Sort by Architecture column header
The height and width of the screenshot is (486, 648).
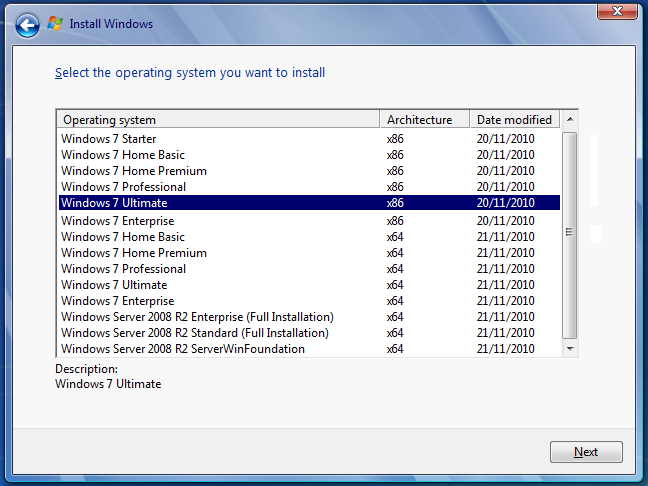pyautogui.click(x=425, y=119)
